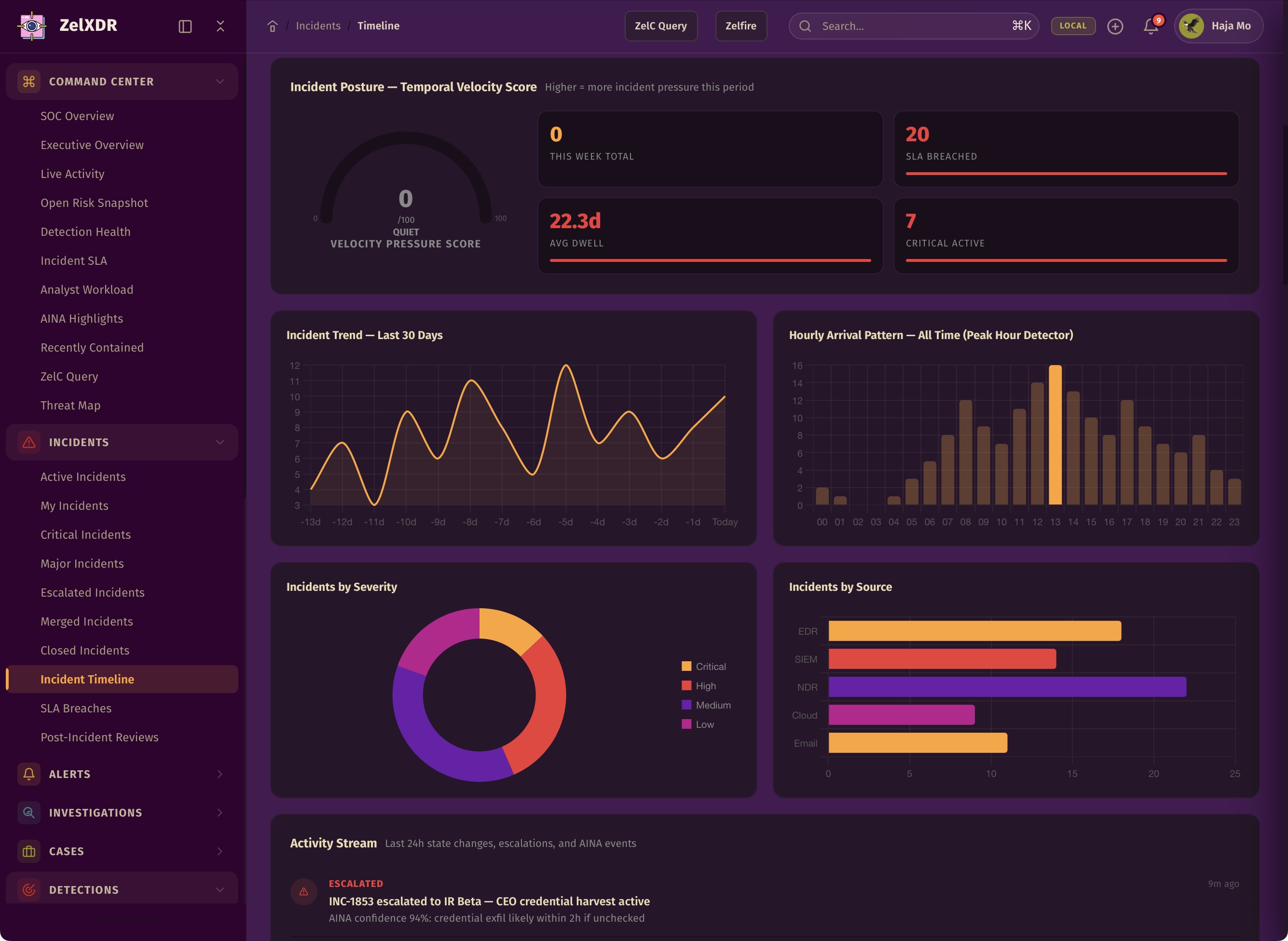Toggle the sidebar panel icon

point(185,26)
